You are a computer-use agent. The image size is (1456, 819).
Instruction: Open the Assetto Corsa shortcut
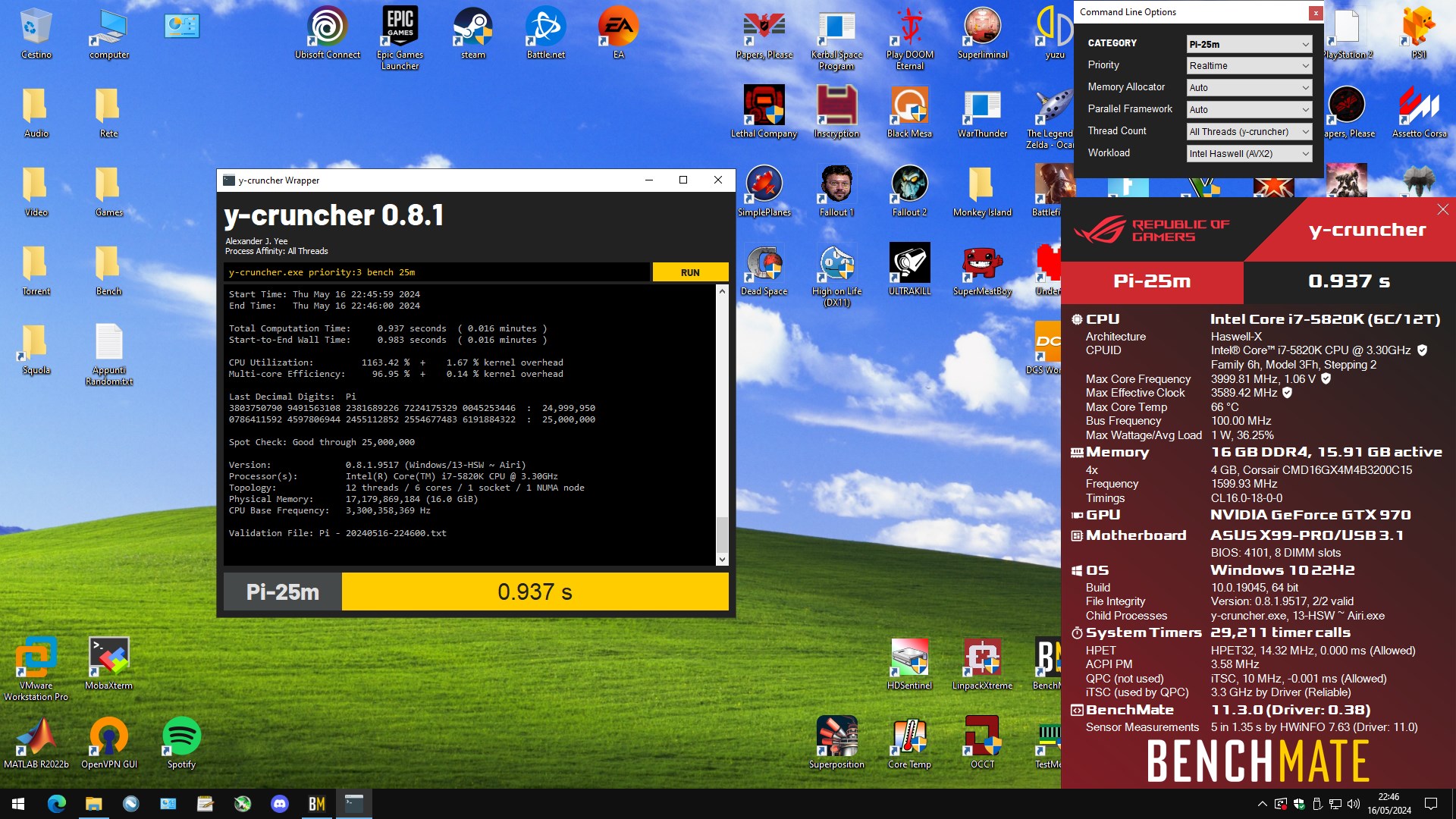point(1419,112)
